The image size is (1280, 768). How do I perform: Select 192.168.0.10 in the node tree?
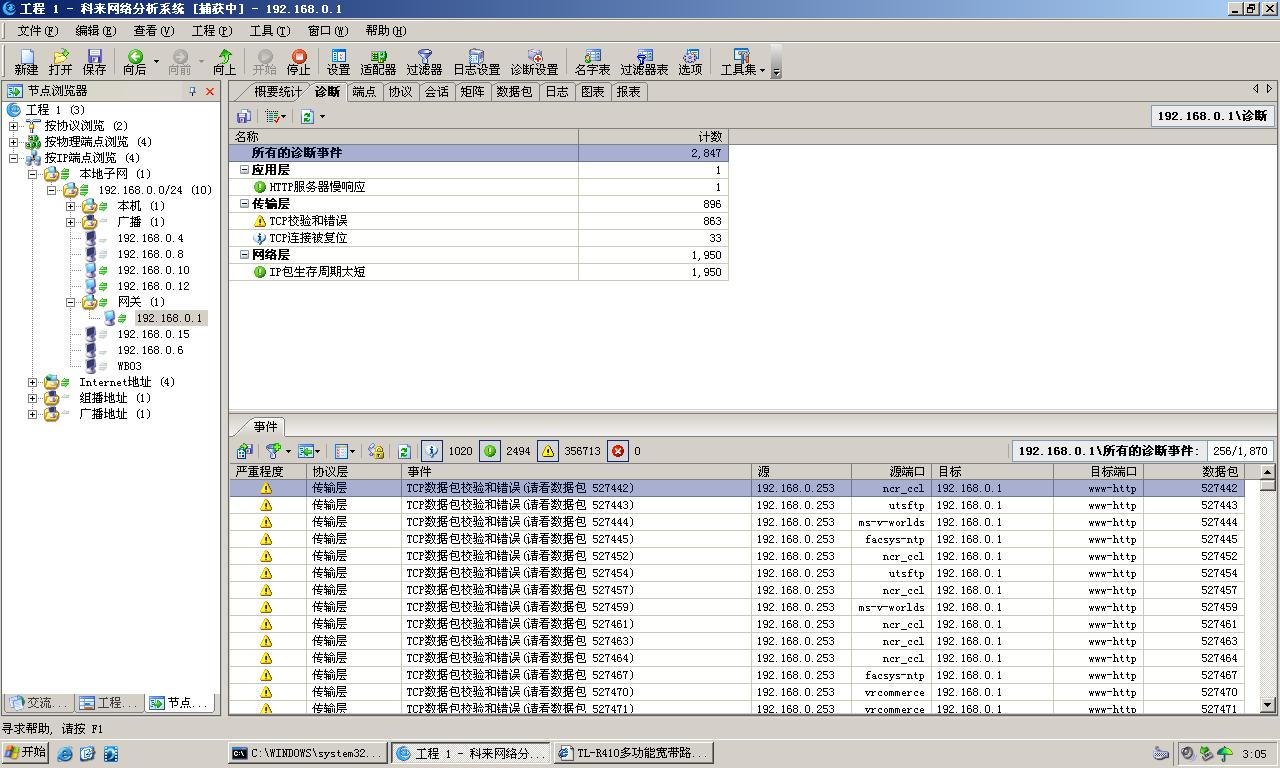click(x=153, y=270)
